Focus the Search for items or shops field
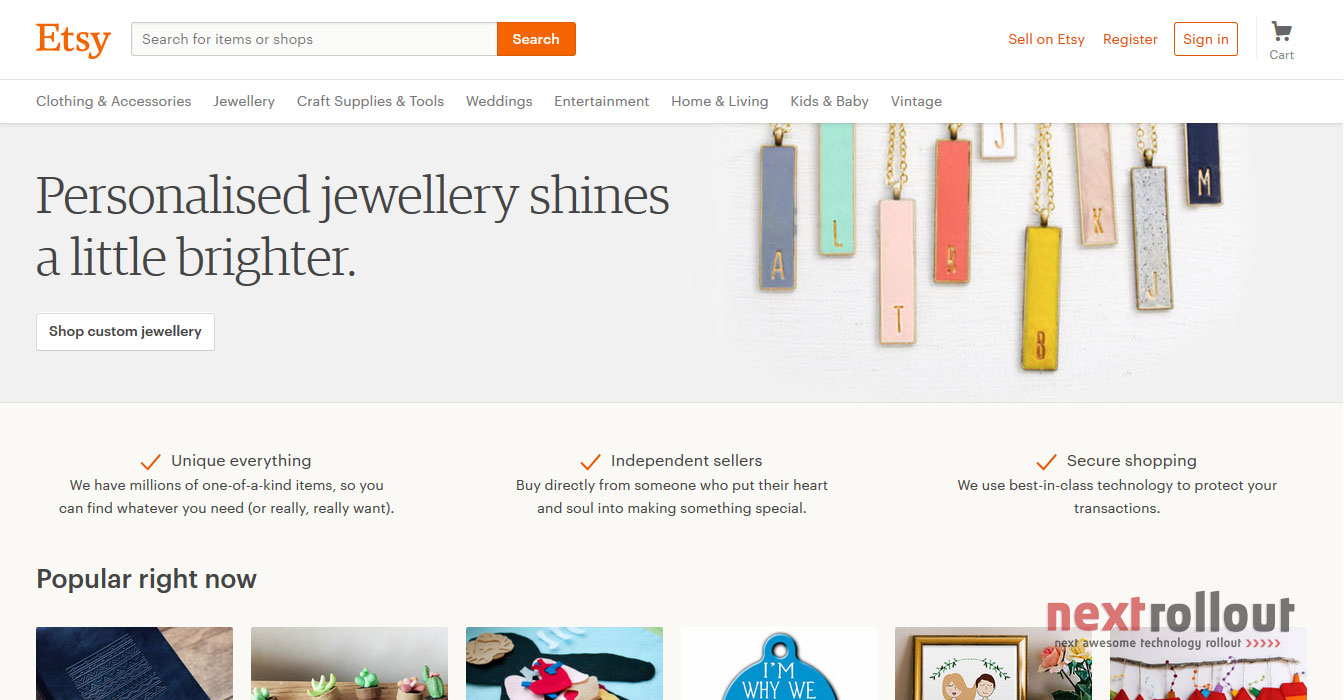Screen dimensions: 1344x700 click(x=314, y=39)
